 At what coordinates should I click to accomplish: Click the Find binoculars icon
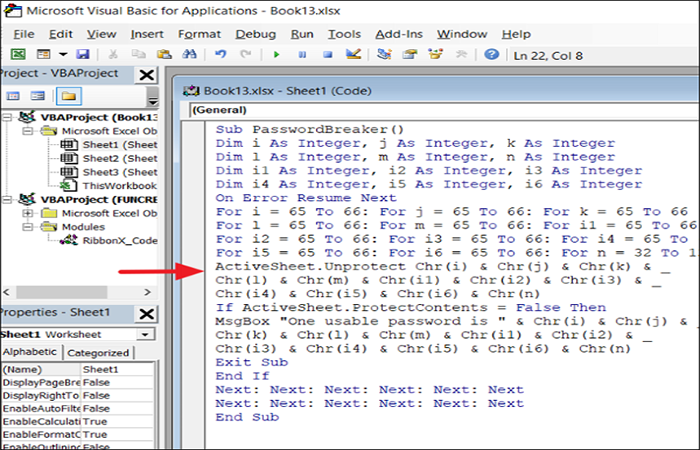point(189,54)
